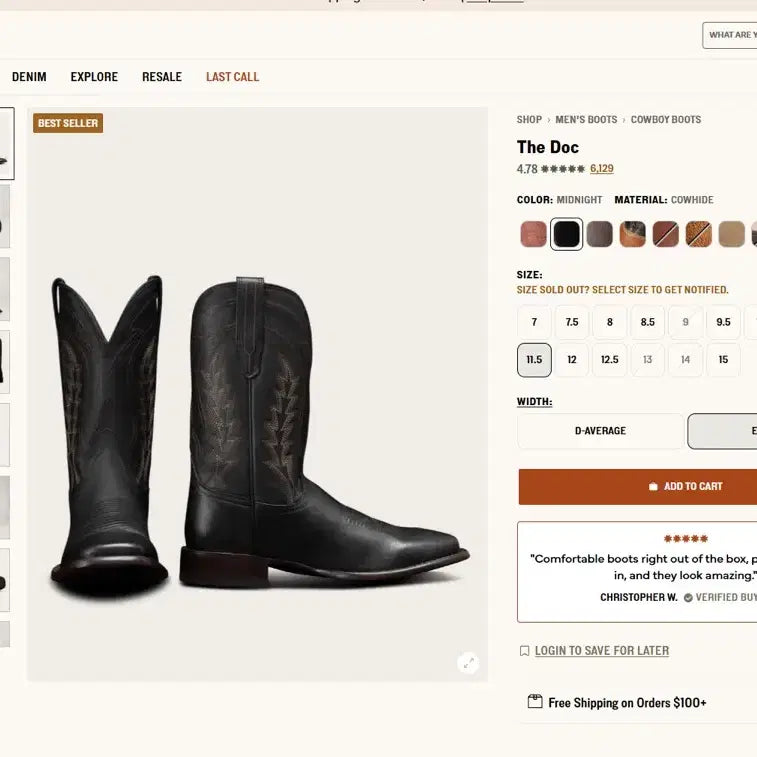Viewport: 757px width, 757px height.
Task: Select the D-AVERAGE width option
Action: point(600,431)
